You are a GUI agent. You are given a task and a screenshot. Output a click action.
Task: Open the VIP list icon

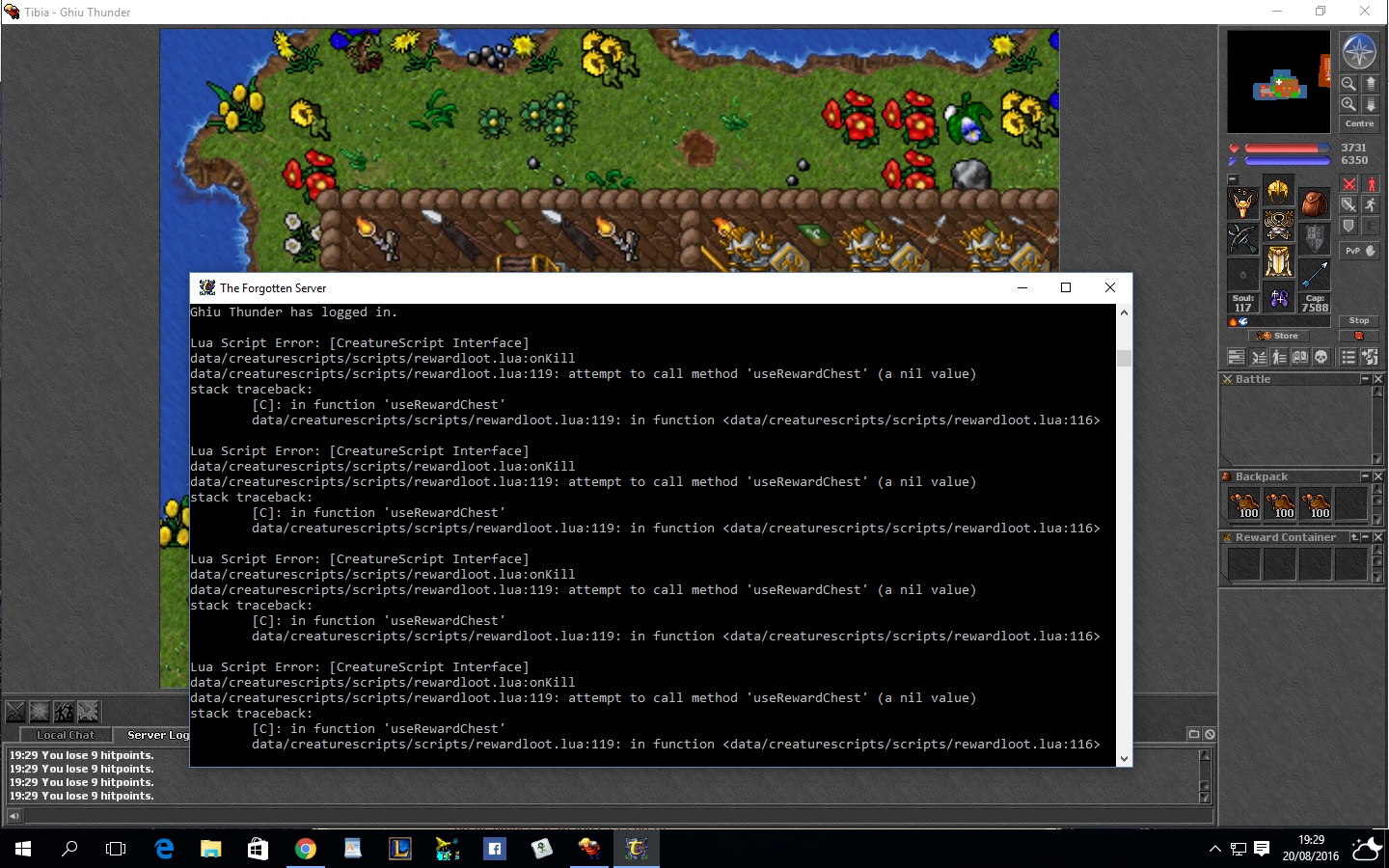(x=1279, y=357)
